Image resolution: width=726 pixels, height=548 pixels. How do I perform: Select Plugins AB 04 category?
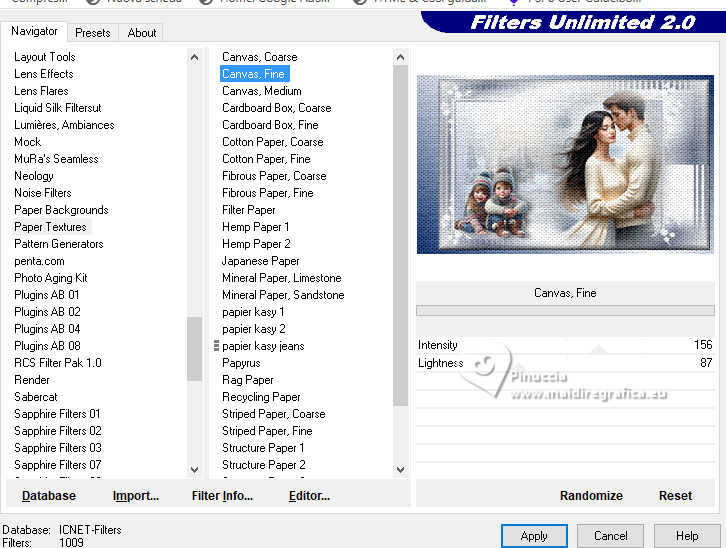pyautogui.click(x=47, y=329)
